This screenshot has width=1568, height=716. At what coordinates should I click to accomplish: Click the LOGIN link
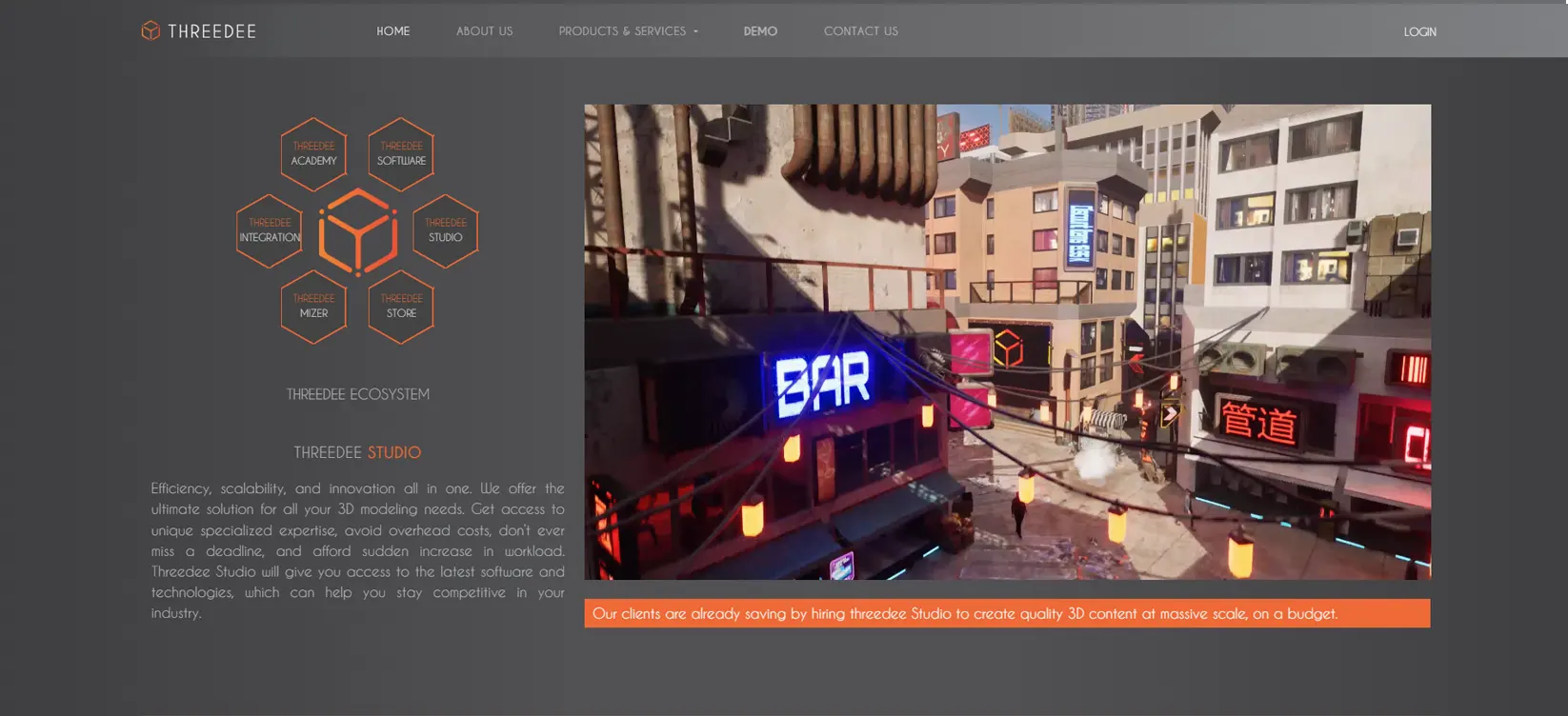tap(1419, 31)
